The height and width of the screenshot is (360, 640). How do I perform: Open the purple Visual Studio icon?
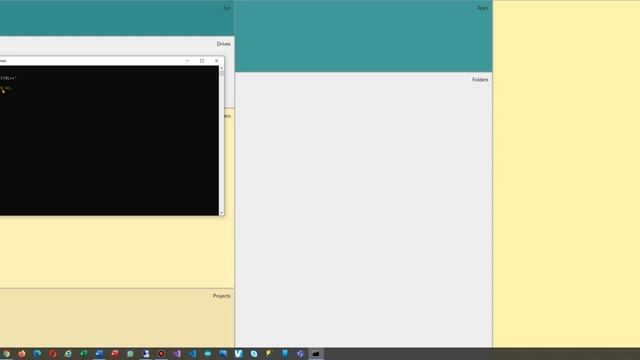tap(177, 354)
